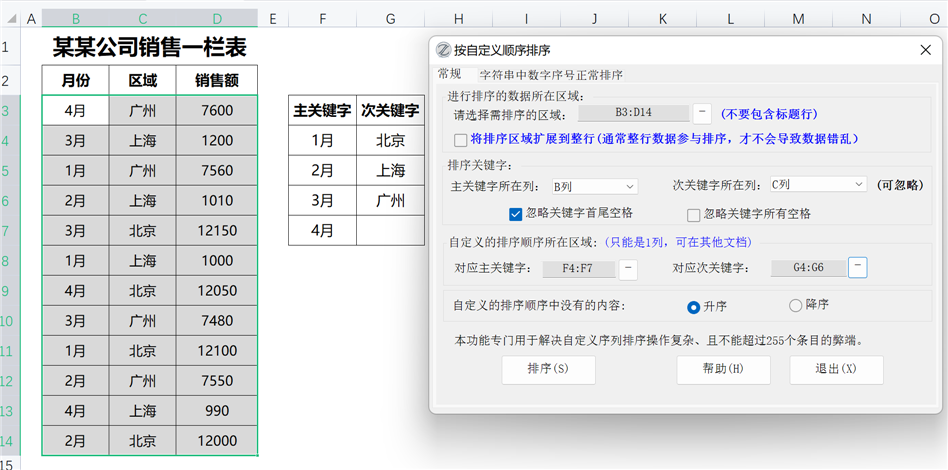948x470 pixels.
Task: Enable extending the sort range to entire rows
Action: 461,140
